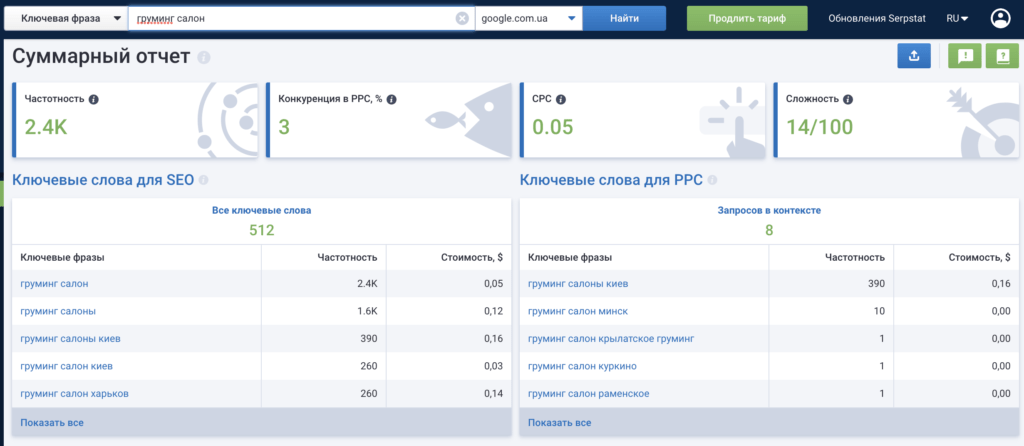This screenshot has width=1024, height=446.
Task: Open груминг салоны киев in PPC table
Action: pos(578,284)
